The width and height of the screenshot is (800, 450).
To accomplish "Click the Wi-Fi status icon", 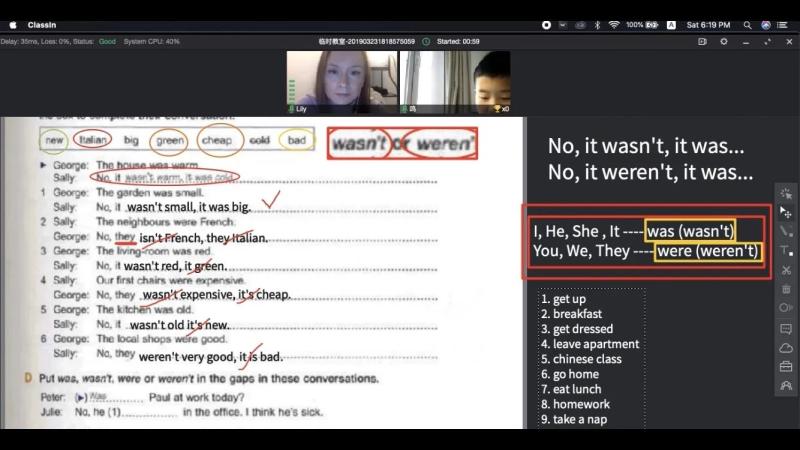I will (x=614, y=25).
